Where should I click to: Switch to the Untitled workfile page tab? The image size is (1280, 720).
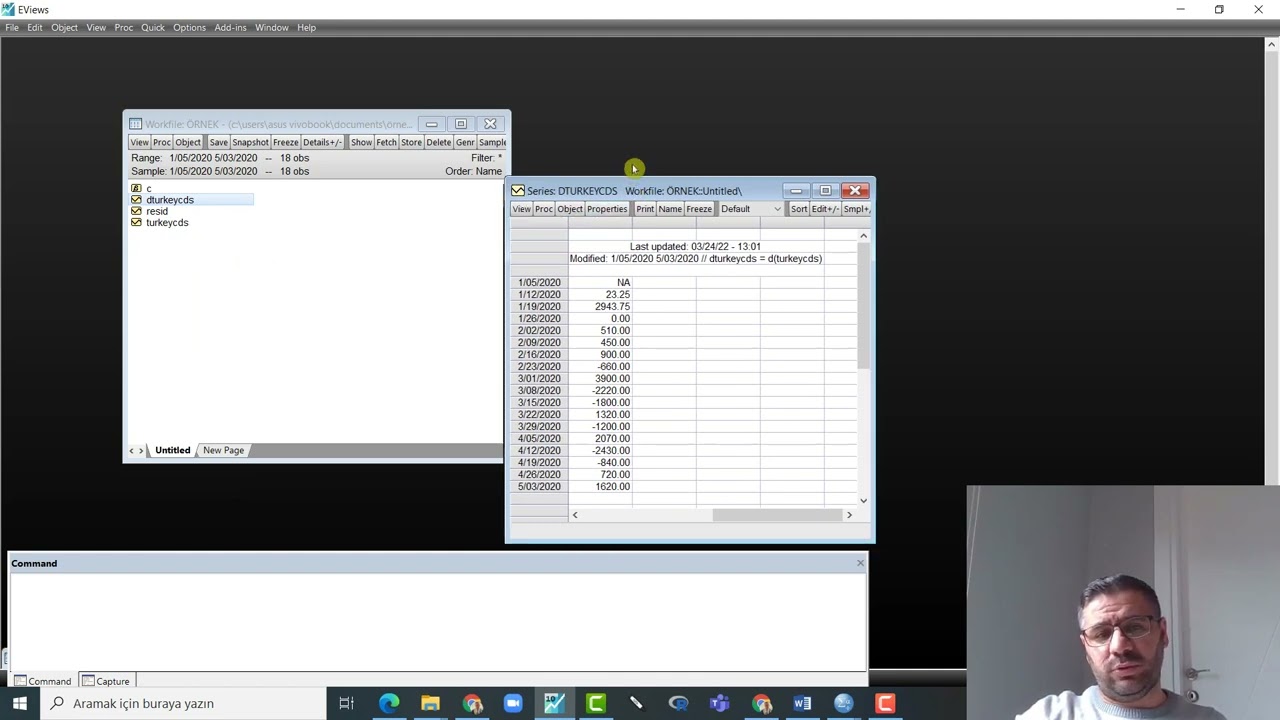[172, 450]
